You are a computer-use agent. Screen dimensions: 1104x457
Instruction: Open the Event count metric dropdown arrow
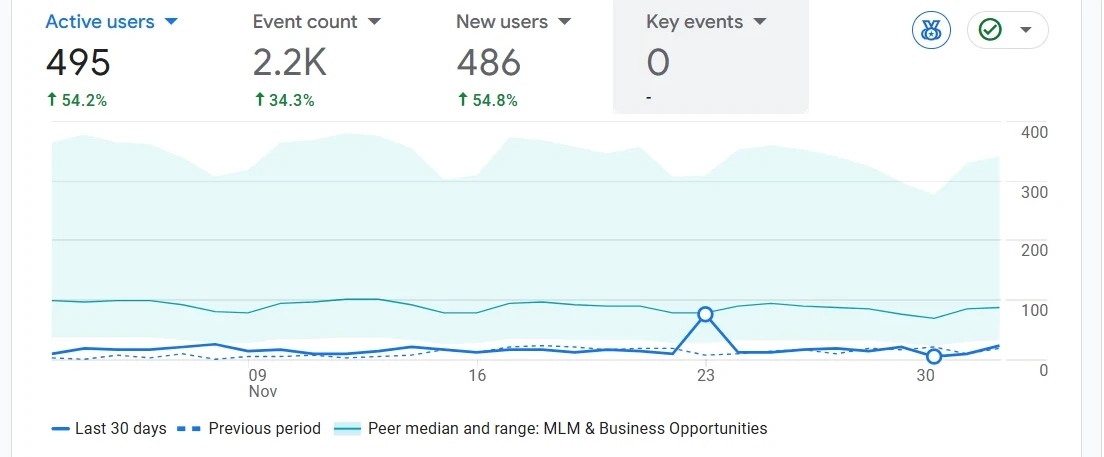tap(374, 21)
